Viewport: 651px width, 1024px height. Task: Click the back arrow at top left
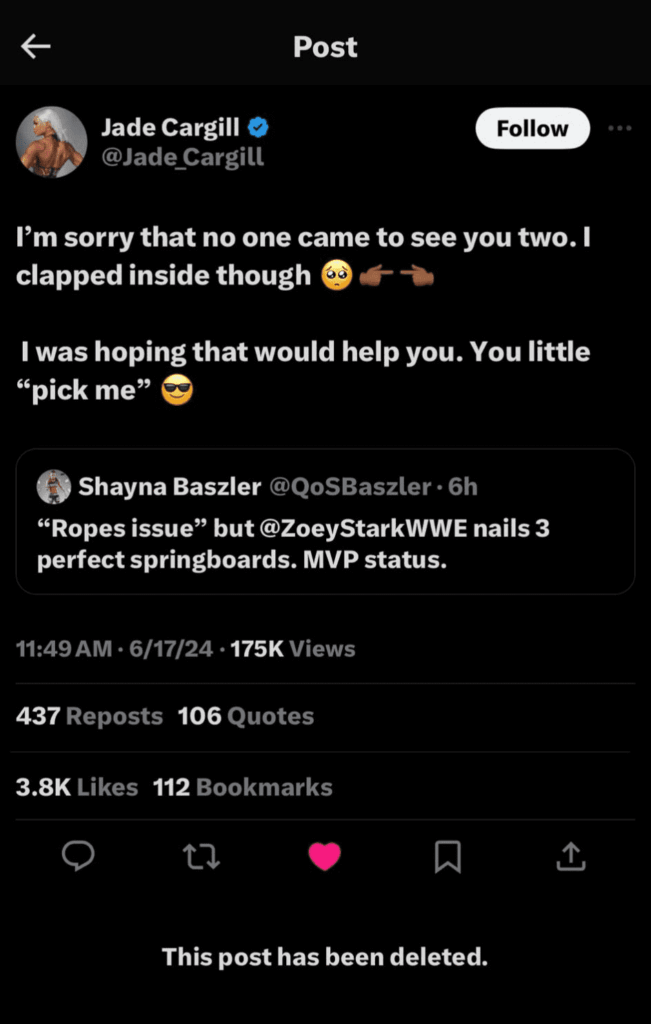tap(36, 46)
